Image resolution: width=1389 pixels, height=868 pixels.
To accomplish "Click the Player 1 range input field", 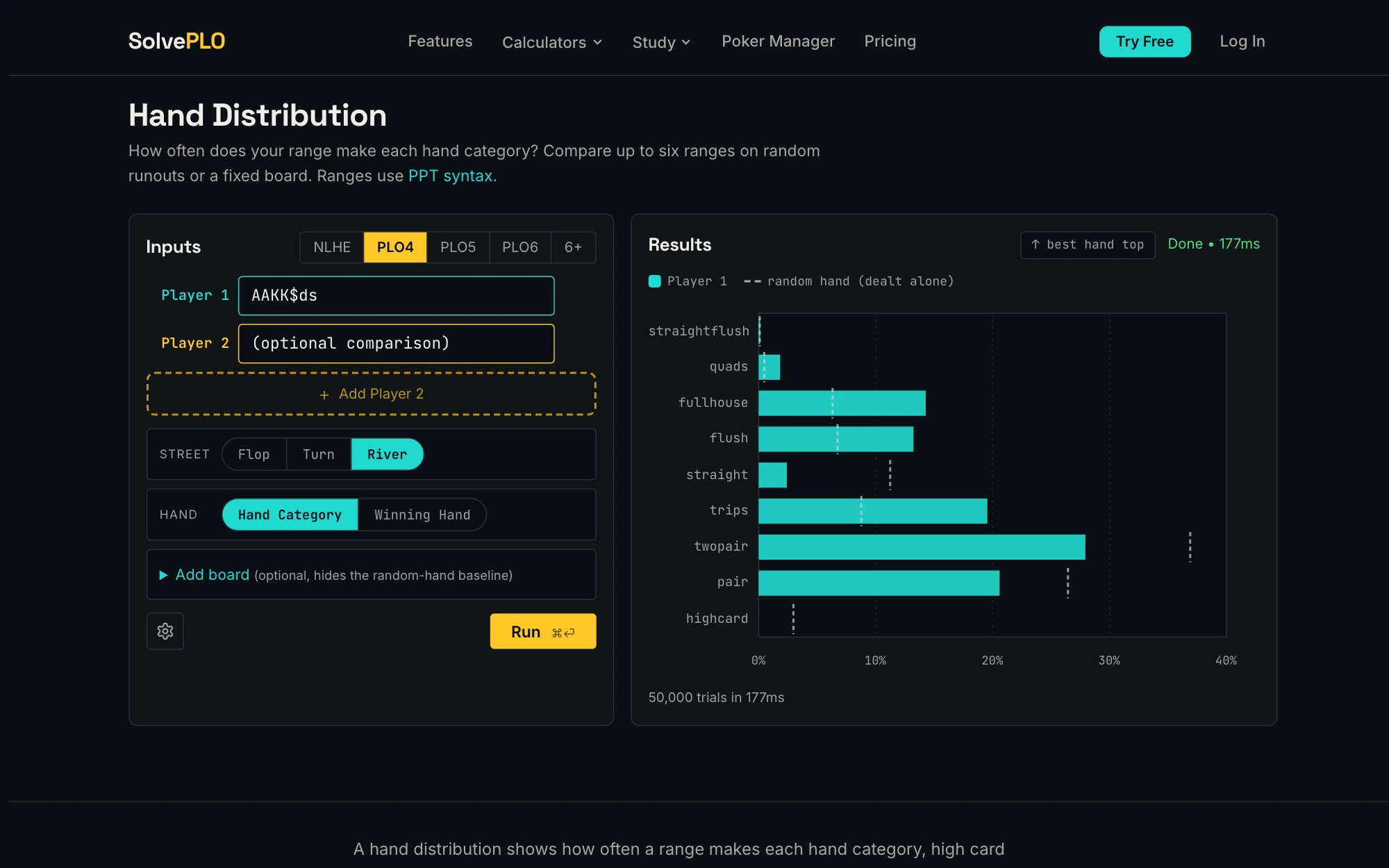I will pos(396,296).
